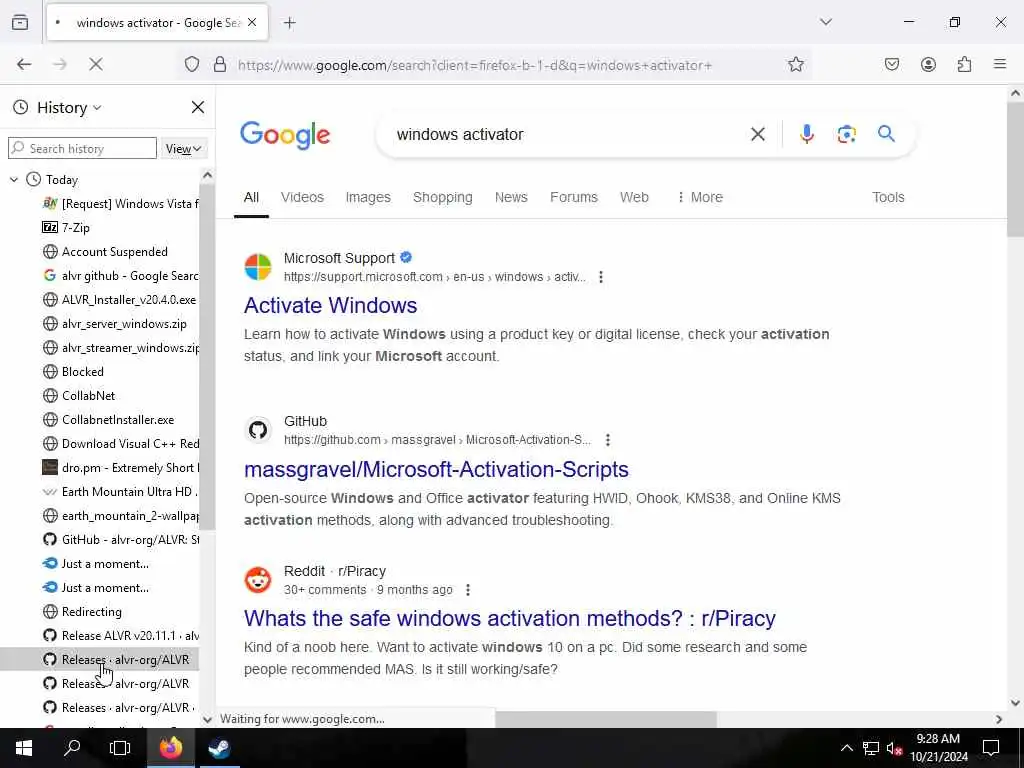1024x768 pixels.
Task: Open the search Tools options
Action: coord(888,197)
